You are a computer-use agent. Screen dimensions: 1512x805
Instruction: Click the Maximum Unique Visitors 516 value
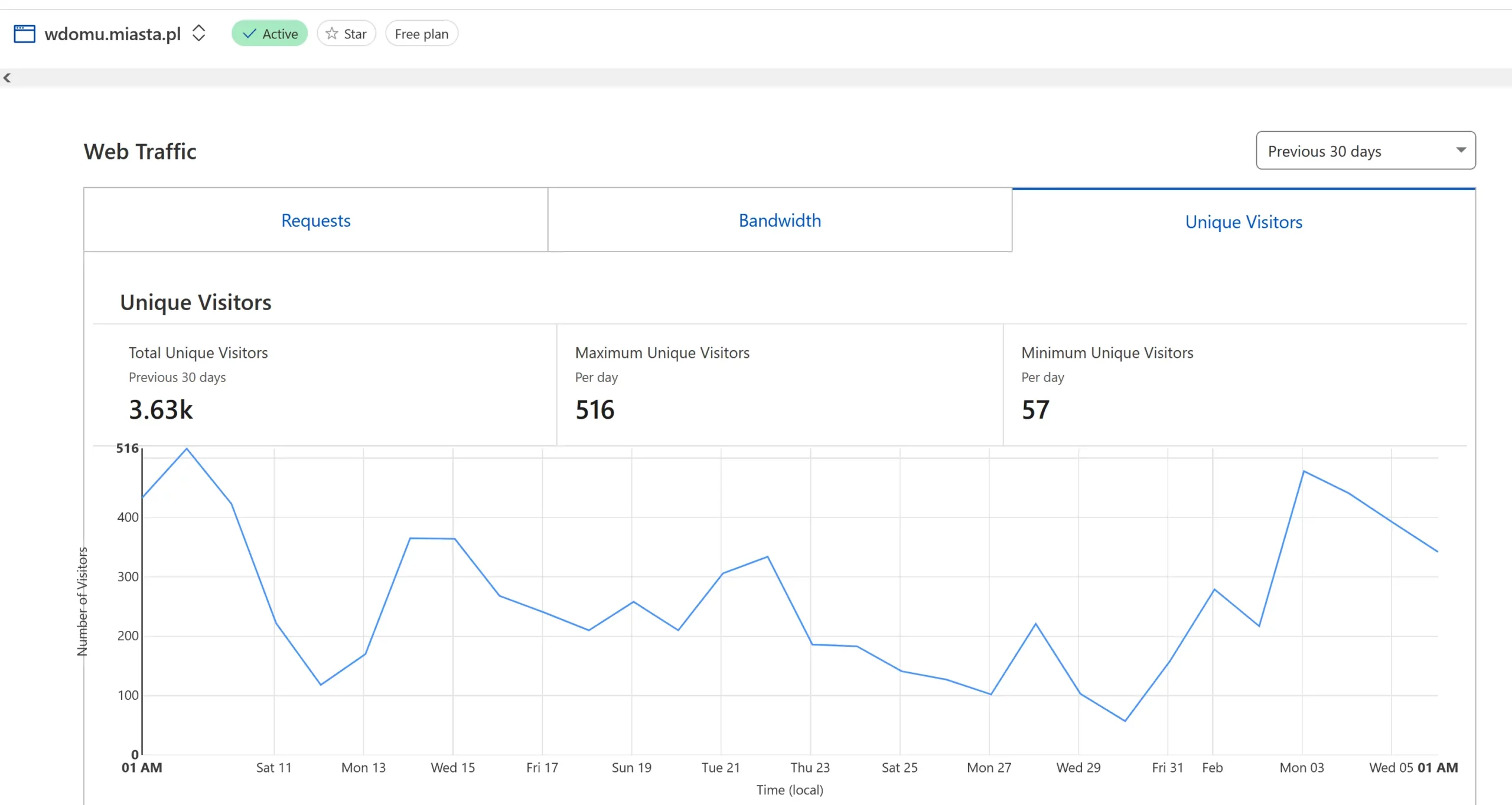[595, 410]
